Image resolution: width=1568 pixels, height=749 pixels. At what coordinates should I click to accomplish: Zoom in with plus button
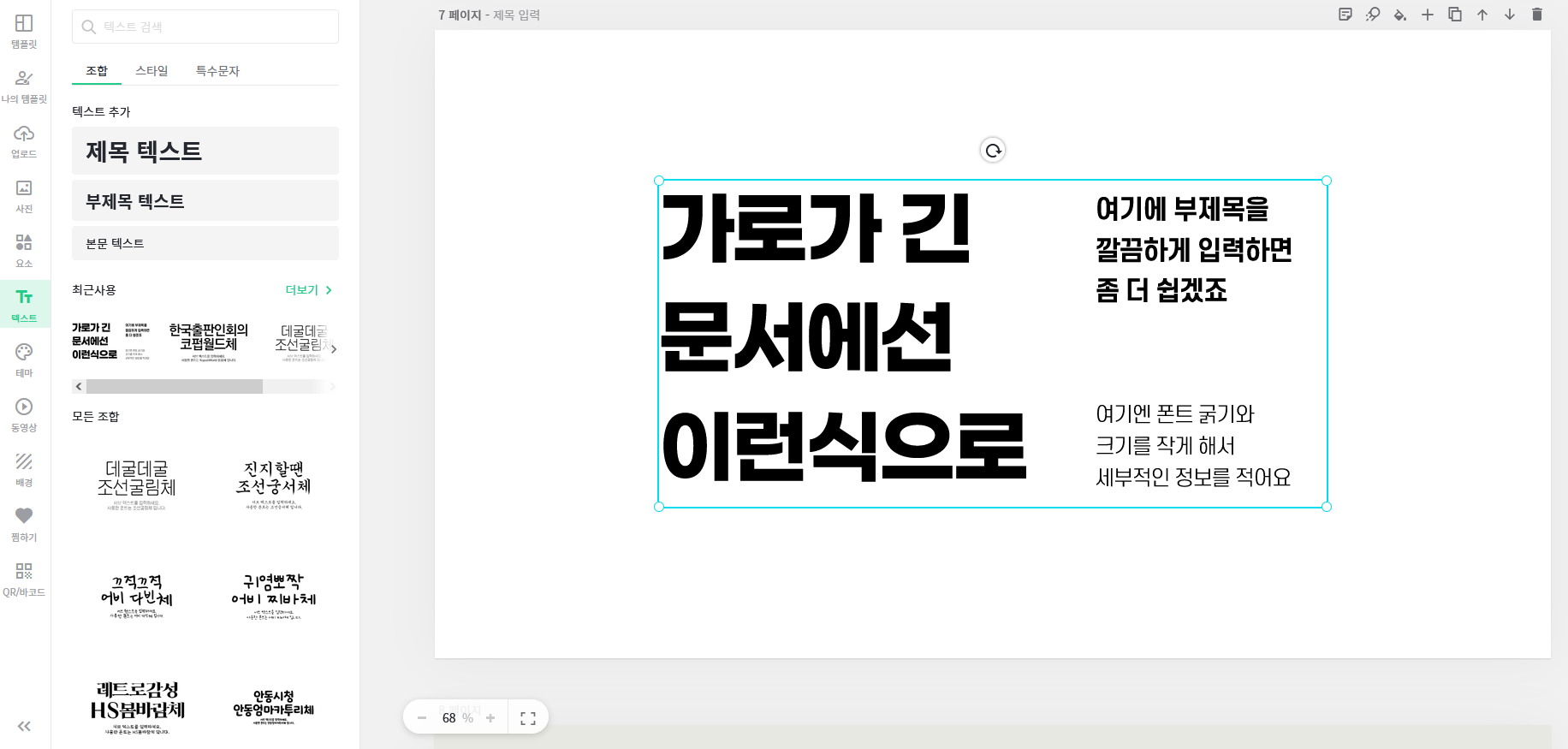click(x=490, y=718)
